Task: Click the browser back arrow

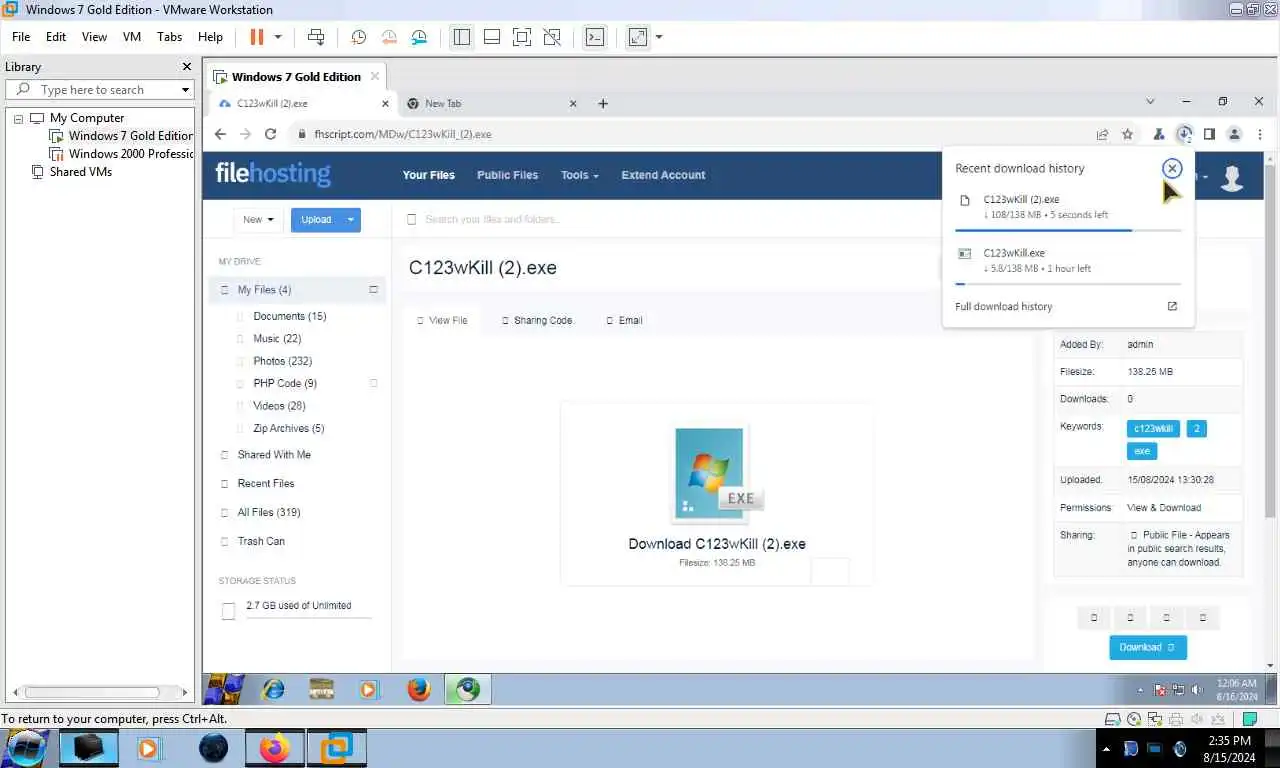Action: [221, 134]
